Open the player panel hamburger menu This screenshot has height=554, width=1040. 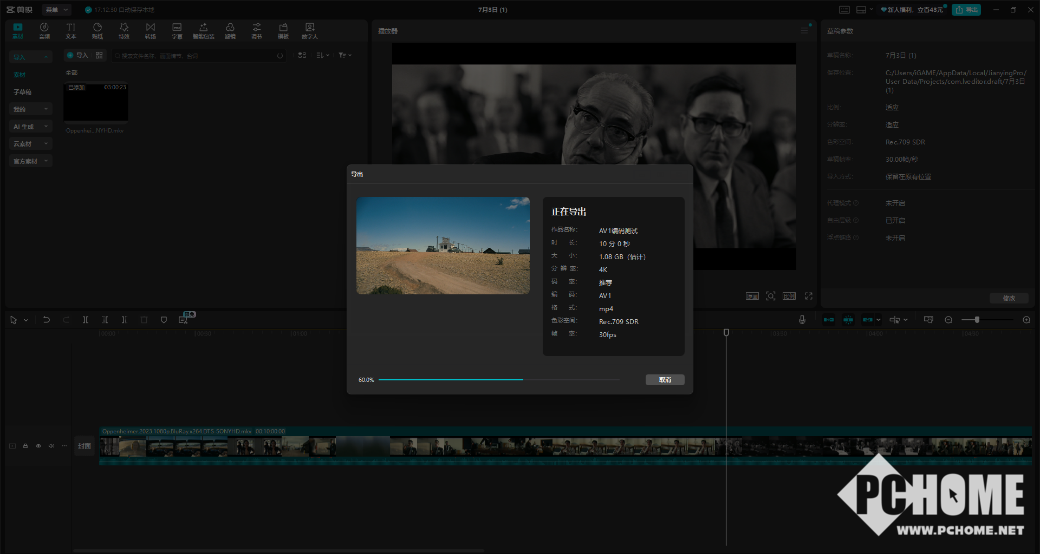tap(805, 31)
